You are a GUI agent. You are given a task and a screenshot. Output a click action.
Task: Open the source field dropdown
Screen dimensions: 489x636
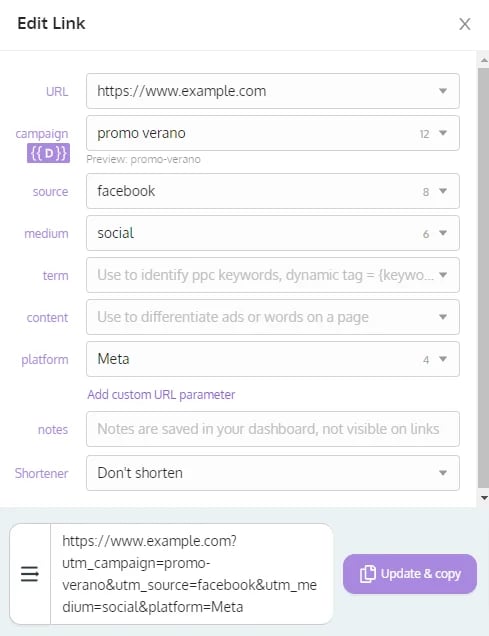click(x=272, y=191)
